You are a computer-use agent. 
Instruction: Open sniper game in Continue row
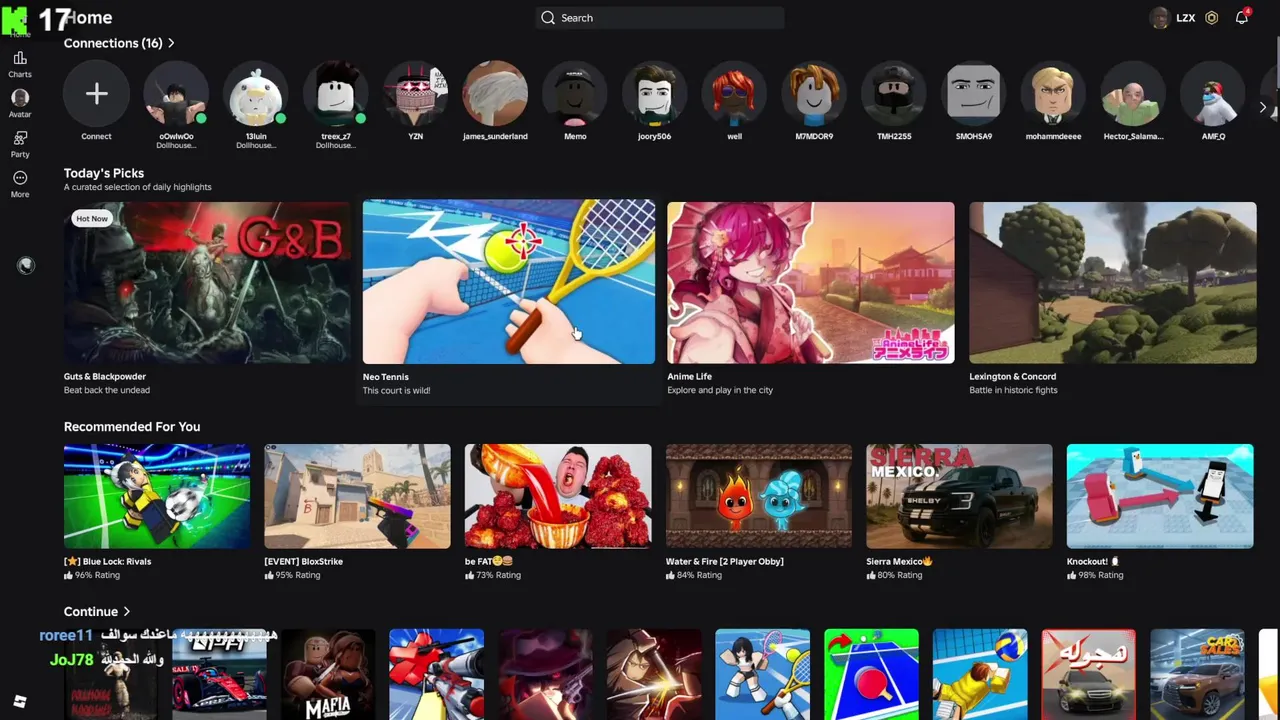[436, 674]
